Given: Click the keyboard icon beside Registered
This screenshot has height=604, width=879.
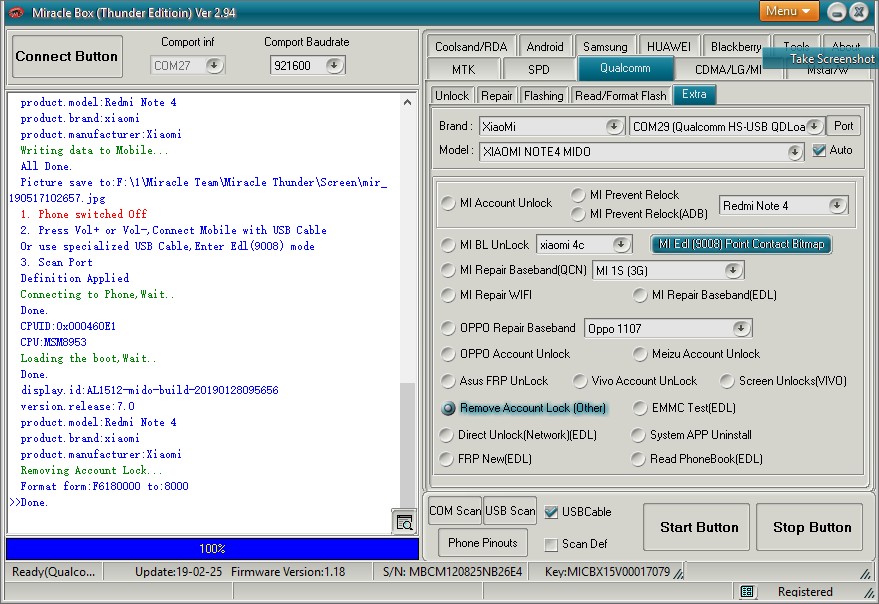Looking at the screenshot, I should tap(747, 591).
